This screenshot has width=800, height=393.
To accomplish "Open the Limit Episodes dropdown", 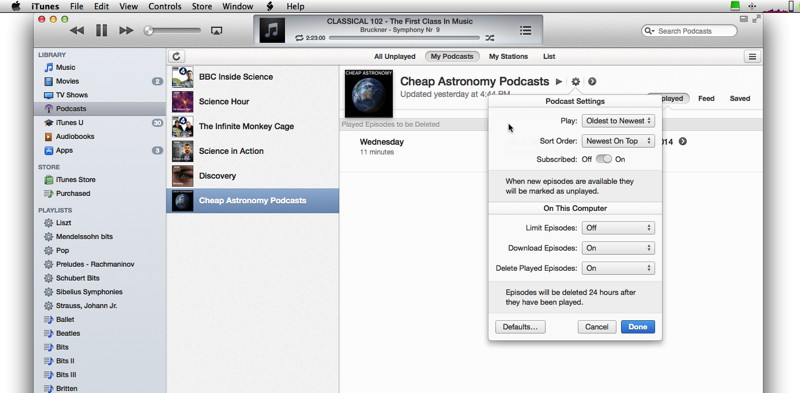I will pos(618,228).
